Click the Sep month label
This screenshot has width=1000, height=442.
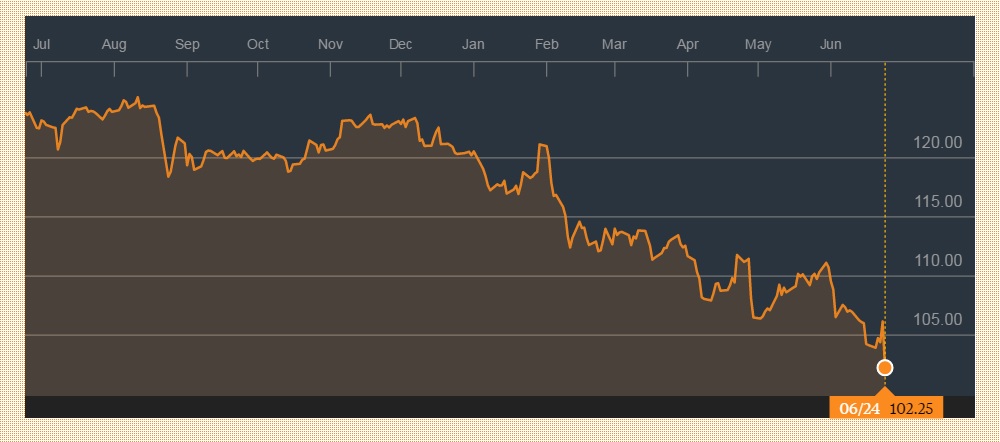point(187,44)
